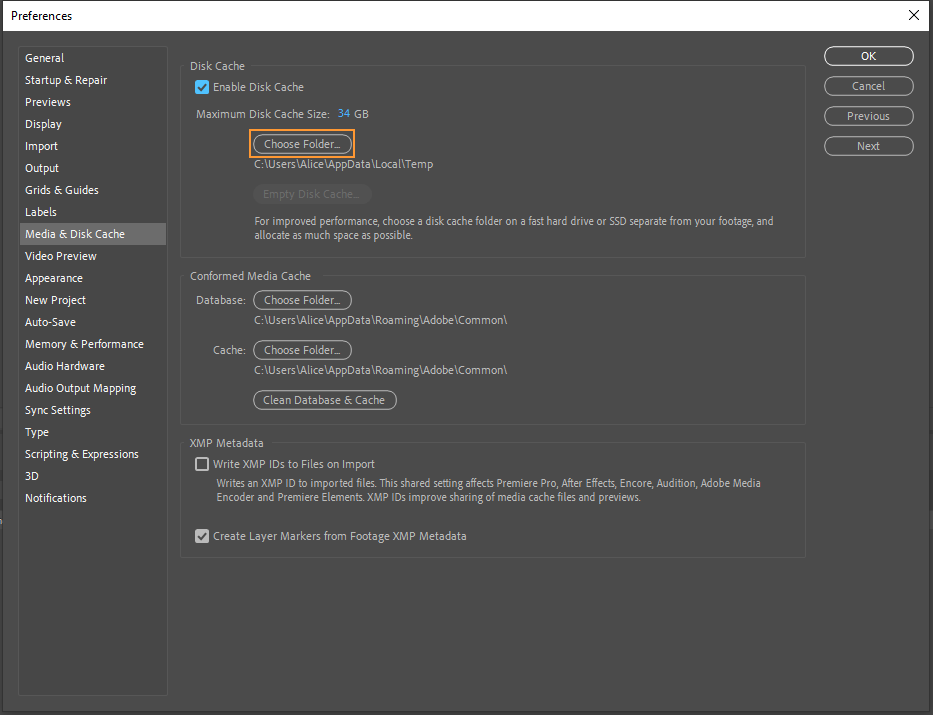
Task: Click the Cancel button
Action: click(x=868, y=86)
